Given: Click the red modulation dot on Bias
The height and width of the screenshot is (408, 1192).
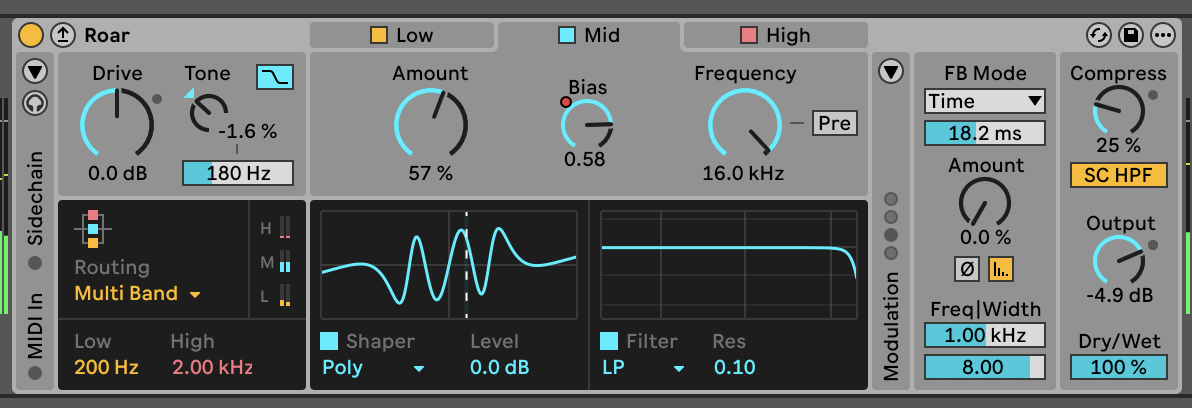Looking at the screenshot, I should (566, 102).
